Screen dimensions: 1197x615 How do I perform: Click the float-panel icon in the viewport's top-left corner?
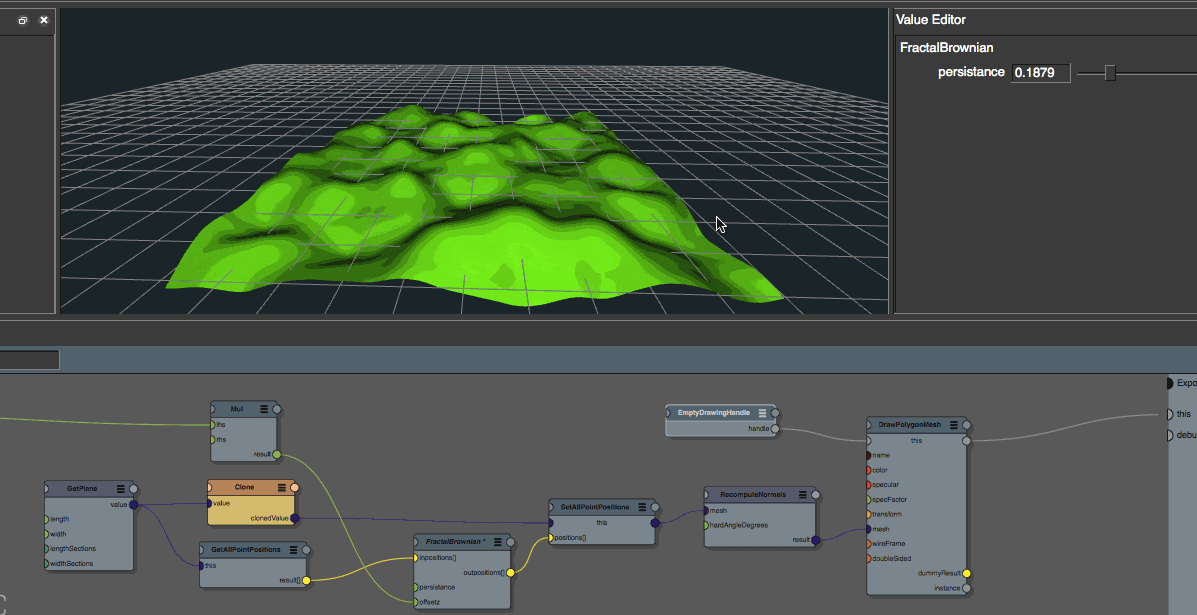click(23, 21)
